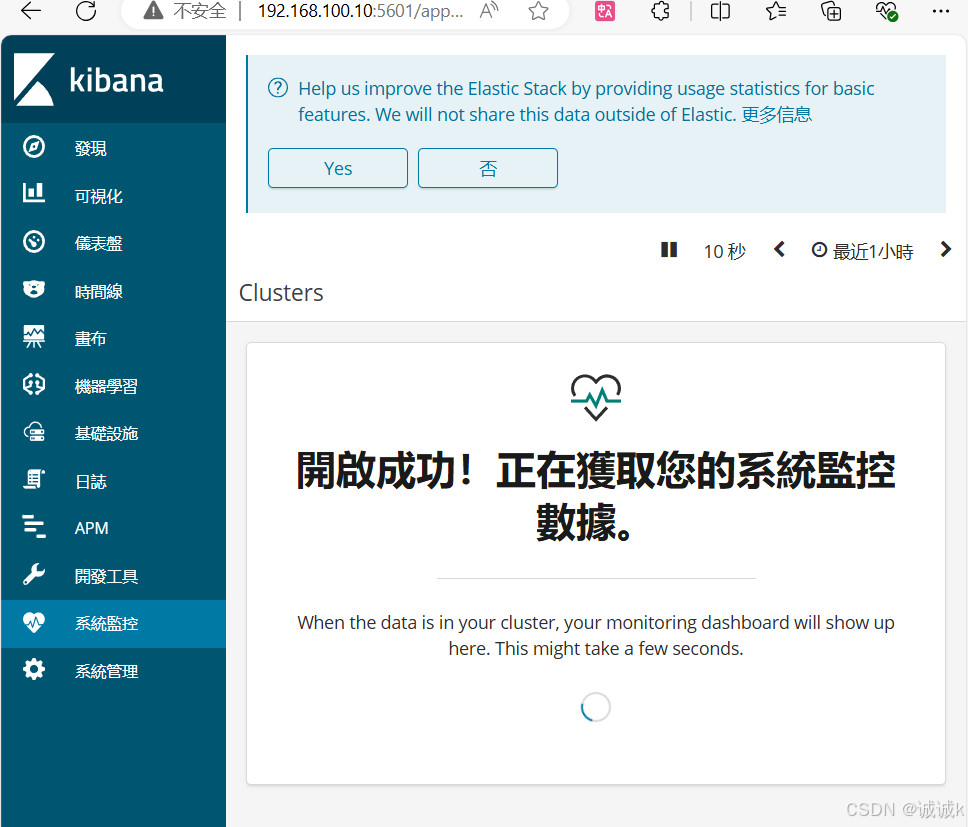Select 時間線 menu item
This screenshot has width=968, height=827.
[x=99, y=291]
